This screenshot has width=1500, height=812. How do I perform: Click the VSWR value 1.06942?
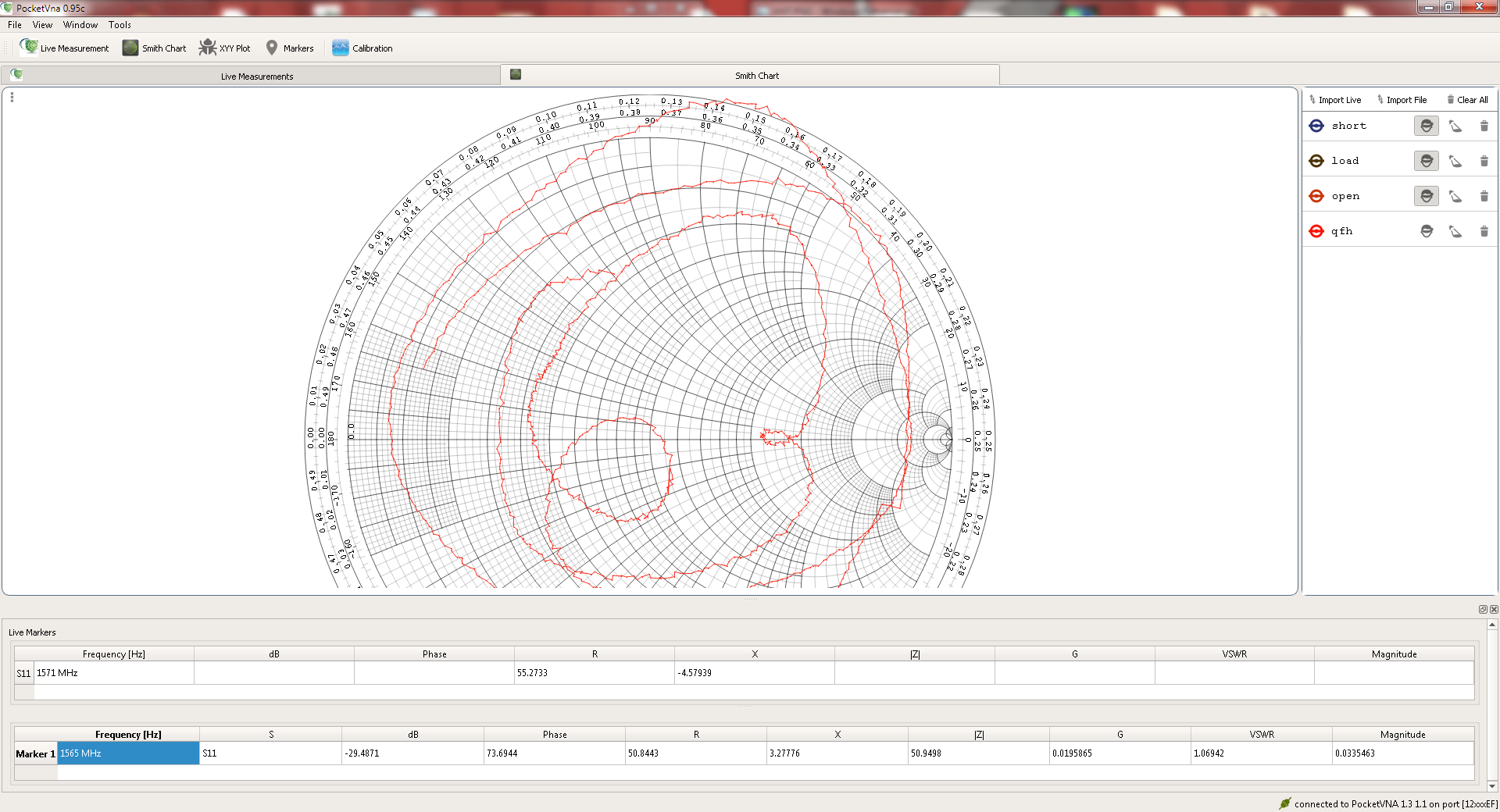1262,753
